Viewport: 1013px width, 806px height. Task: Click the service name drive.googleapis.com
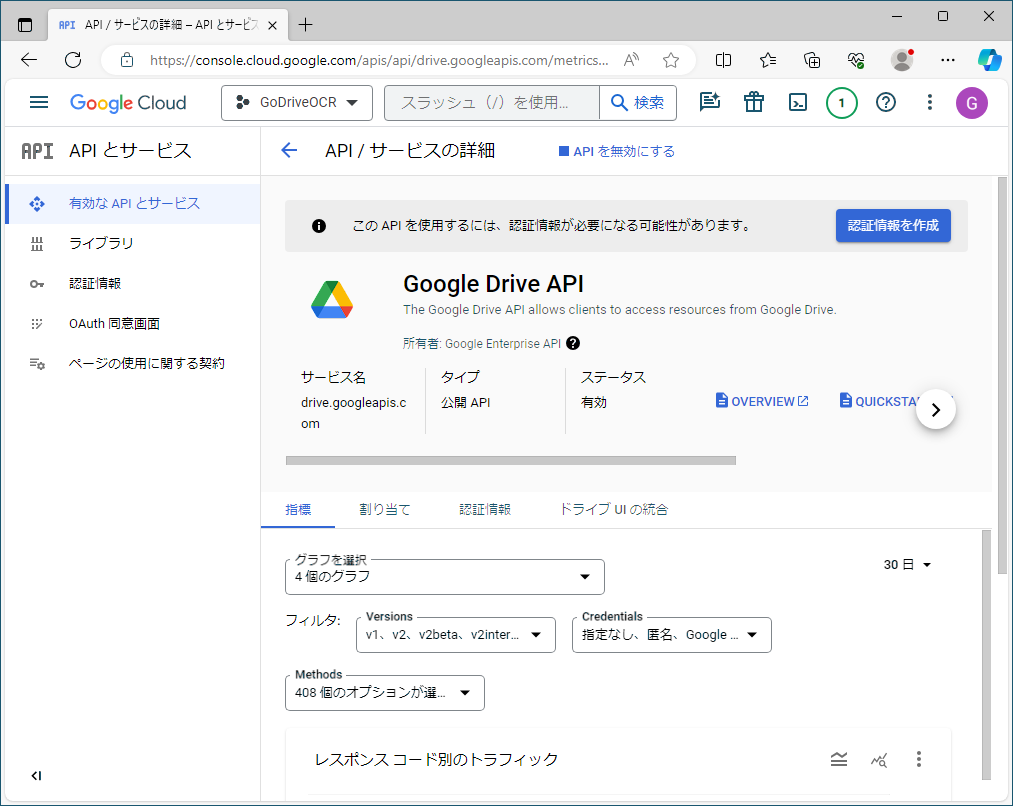(x=353, y=413)
